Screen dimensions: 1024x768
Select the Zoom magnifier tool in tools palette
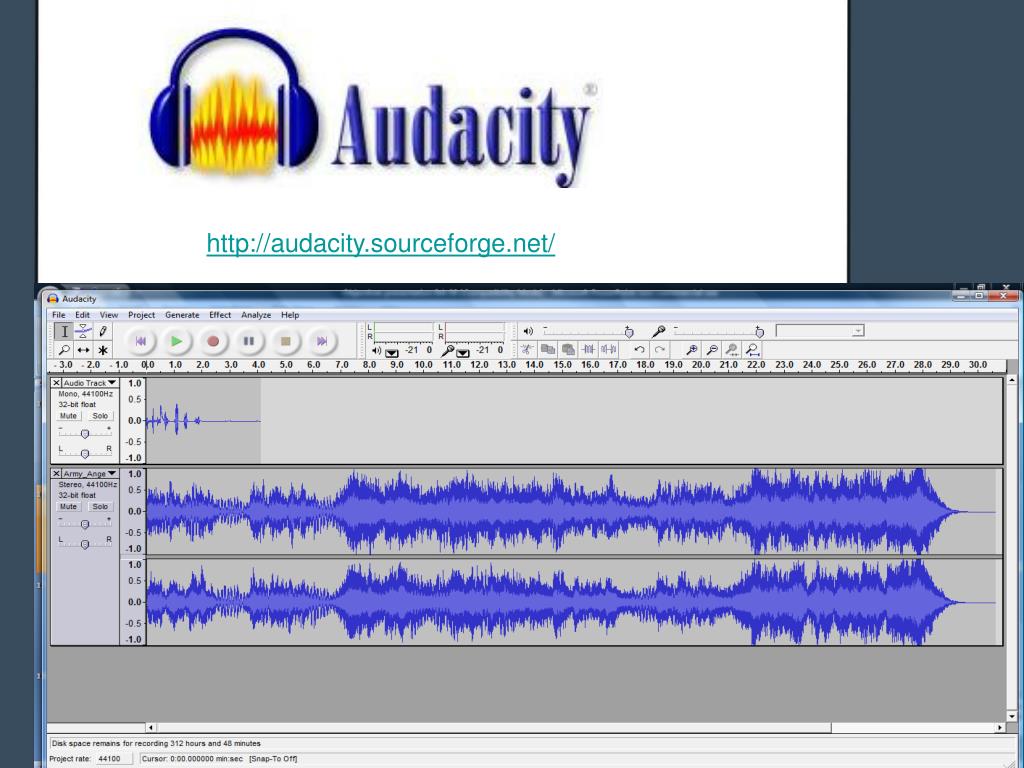(x=64, y=350)
